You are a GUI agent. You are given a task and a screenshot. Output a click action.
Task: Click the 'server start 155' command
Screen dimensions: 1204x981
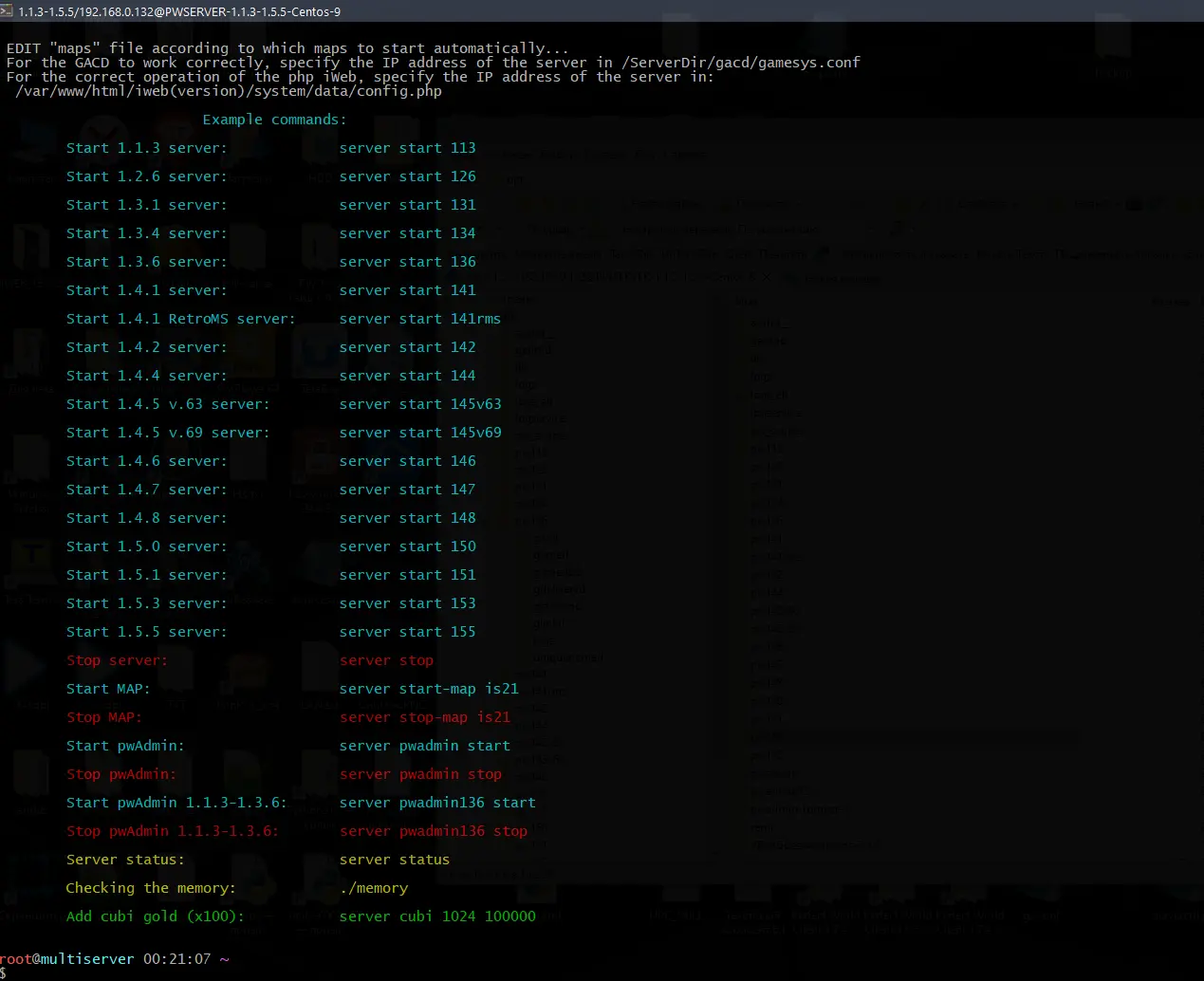(x=408, y=632)
